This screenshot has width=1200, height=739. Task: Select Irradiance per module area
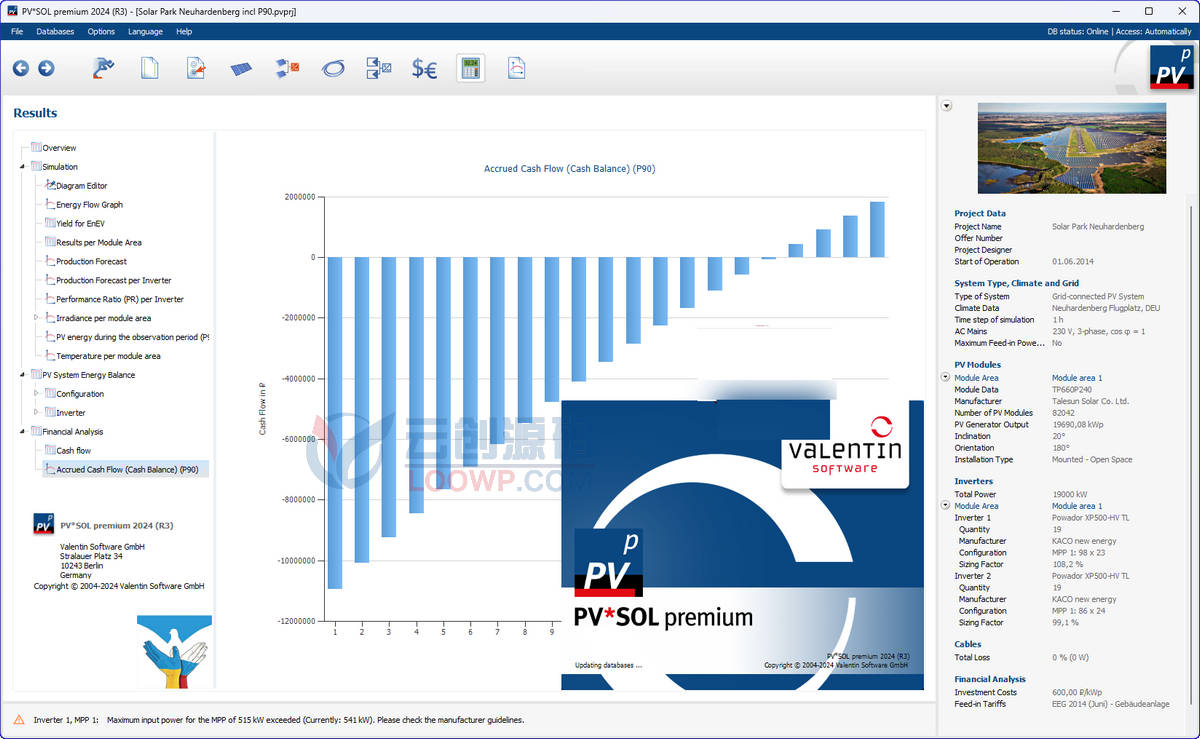104,319
